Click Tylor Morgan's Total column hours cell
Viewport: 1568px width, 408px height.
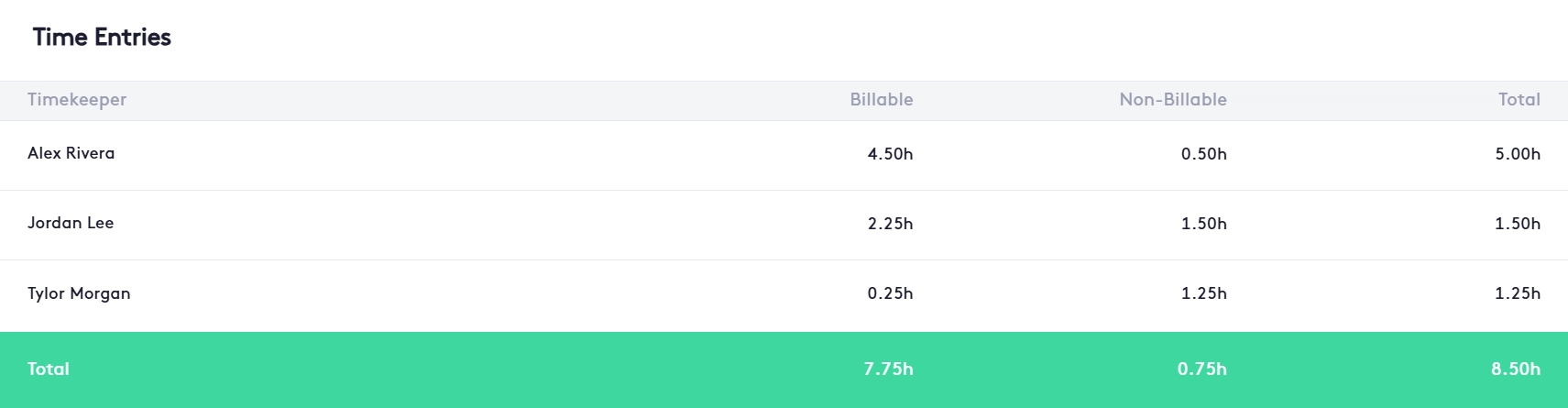(1517, 293)
